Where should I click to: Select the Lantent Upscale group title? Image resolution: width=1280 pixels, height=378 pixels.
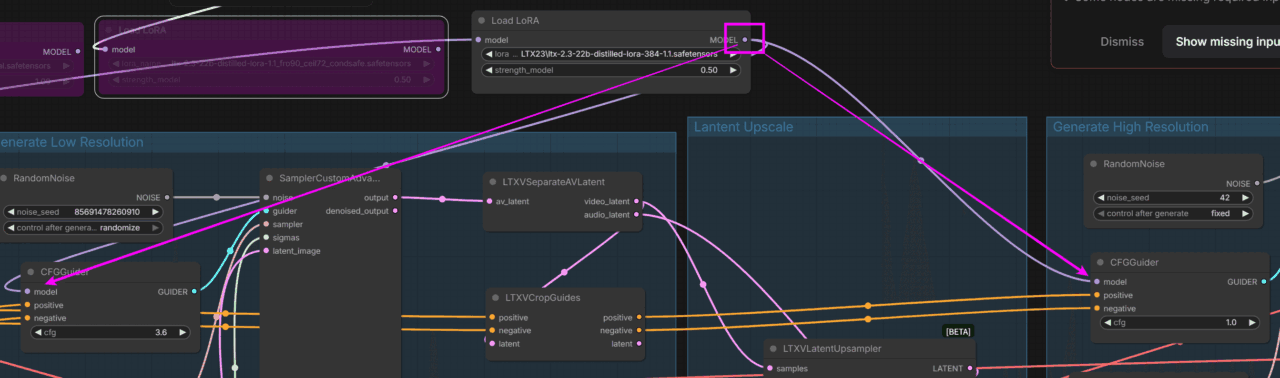(744, 127)
